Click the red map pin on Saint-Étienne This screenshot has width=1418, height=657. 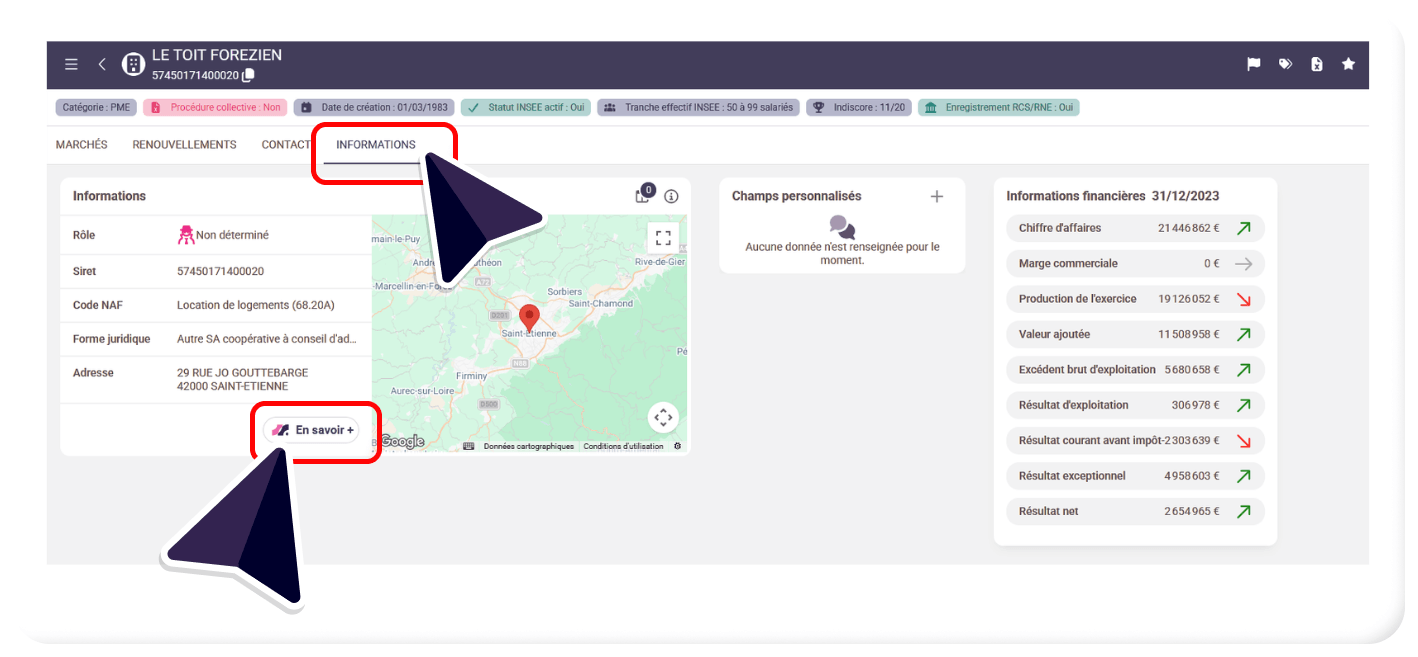click(530, 318)
